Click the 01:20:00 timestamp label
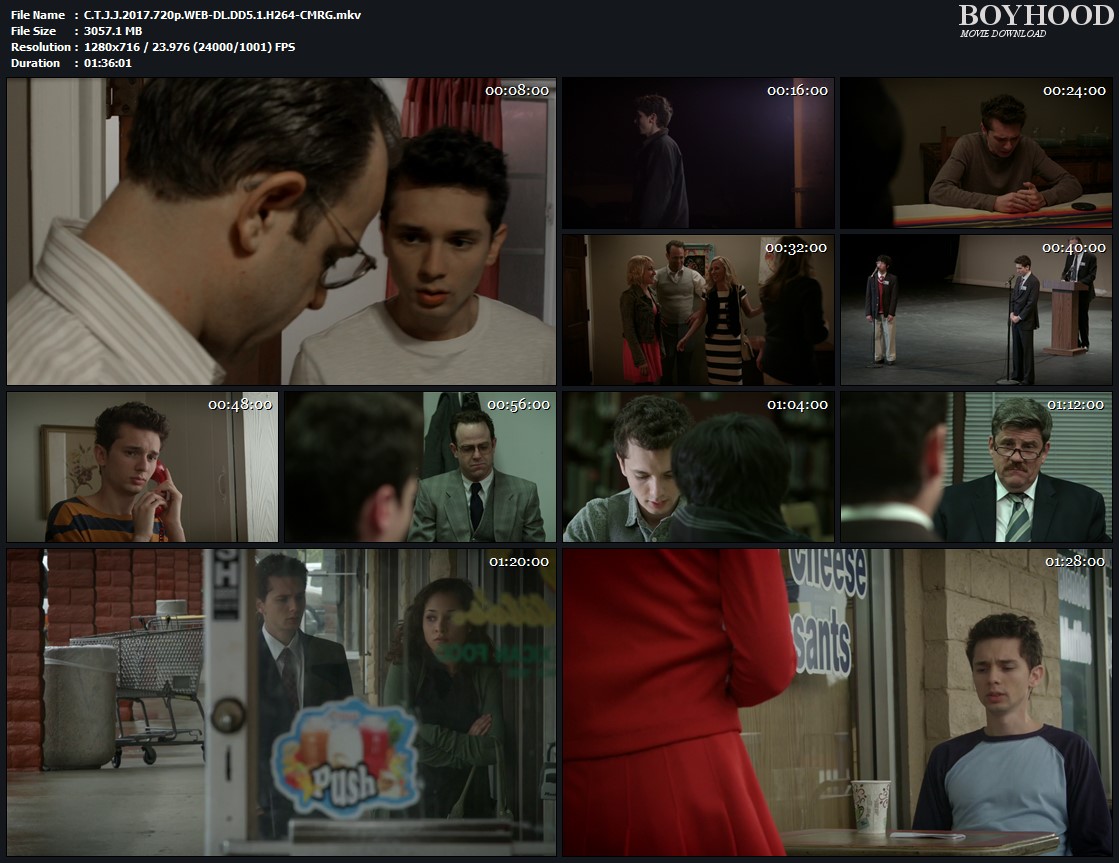1119x863 pixels. point(518,562)
